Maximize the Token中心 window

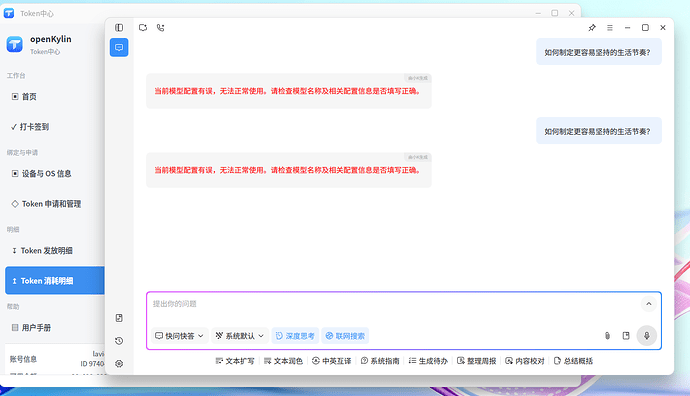pos(554,13)
